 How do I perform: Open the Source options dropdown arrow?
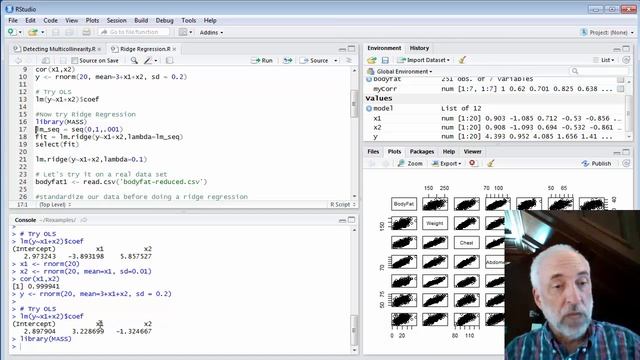[336, 60]
